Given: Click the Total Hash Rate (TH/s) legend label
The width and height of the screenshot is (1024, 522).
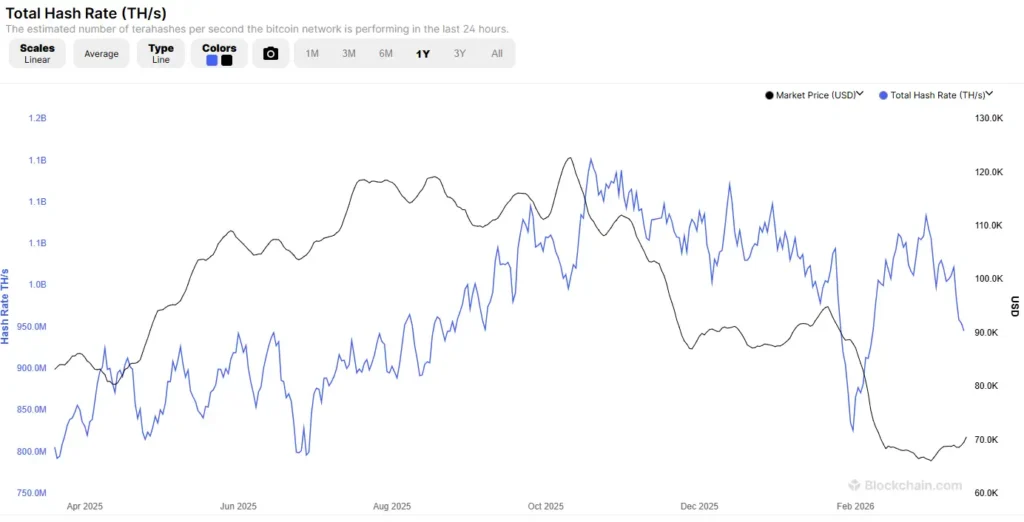Looking at the screenshot, I should coord(937,95).
